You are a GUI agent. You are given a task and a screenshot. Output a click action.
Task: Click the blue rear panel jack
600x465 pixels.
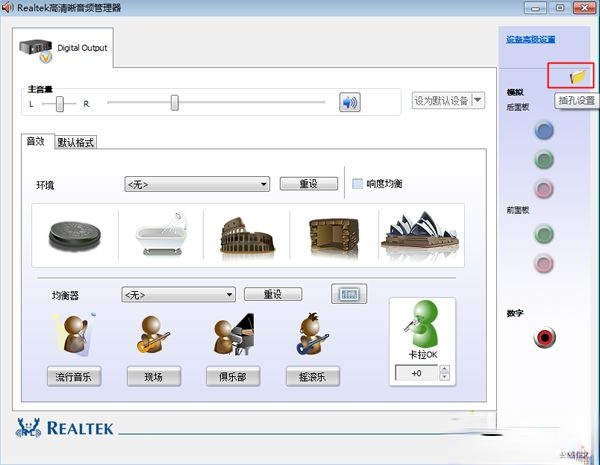click(x=544, y=131)
